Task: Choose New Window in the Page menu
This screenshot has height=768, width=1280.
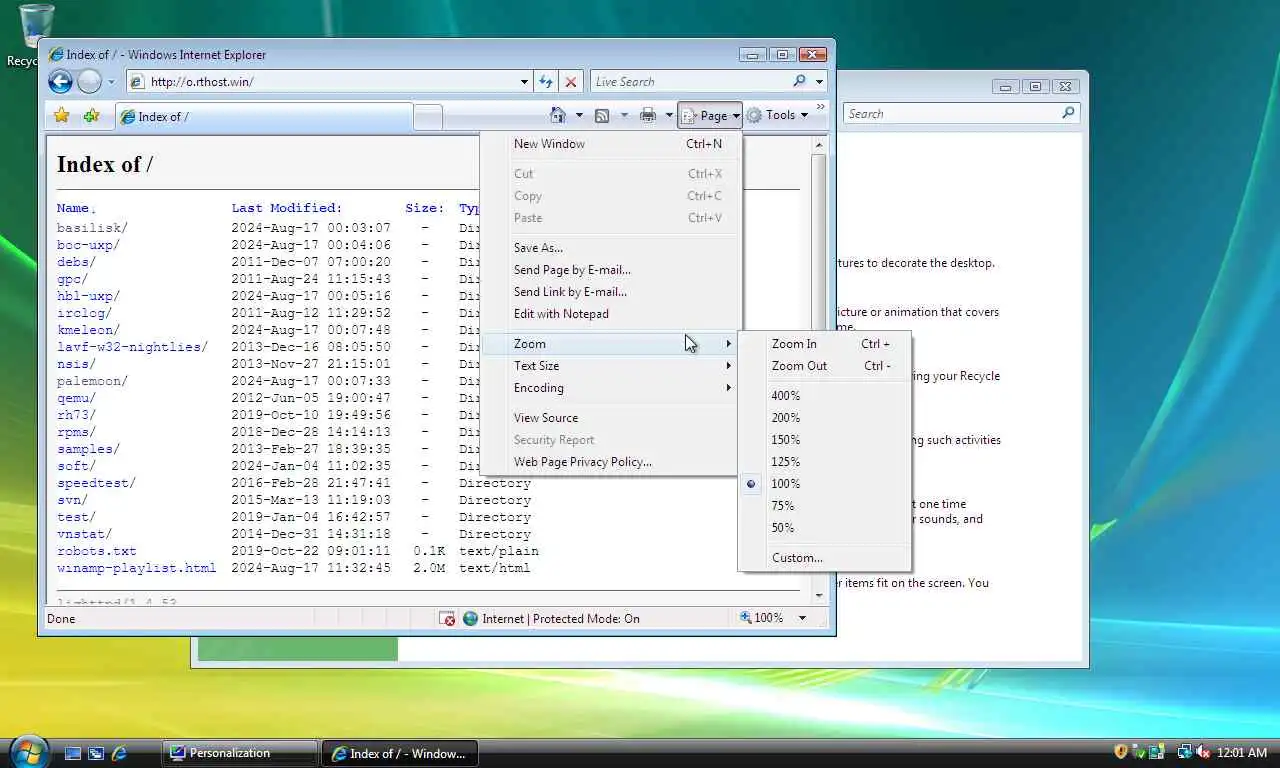Action: tap(610, 144)
